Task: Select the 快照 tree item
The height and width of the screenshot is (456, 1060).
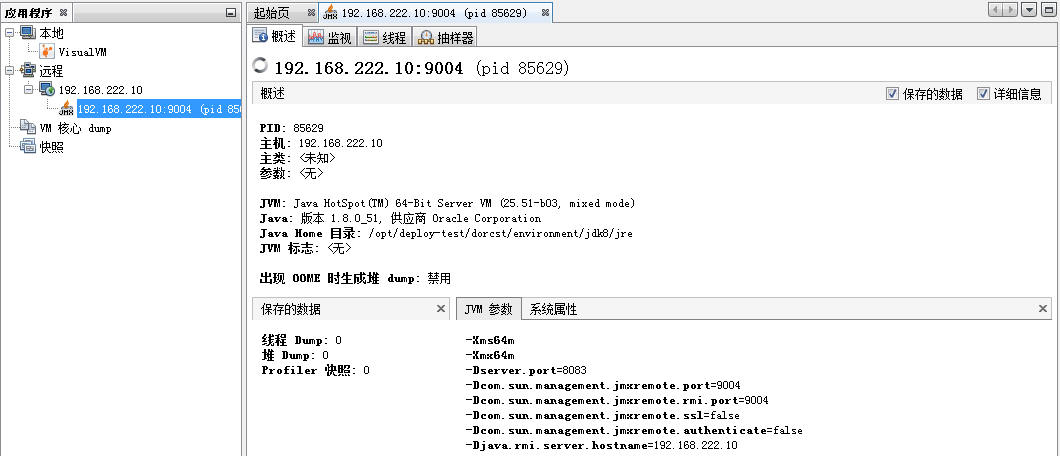Action: pos(51,147)
